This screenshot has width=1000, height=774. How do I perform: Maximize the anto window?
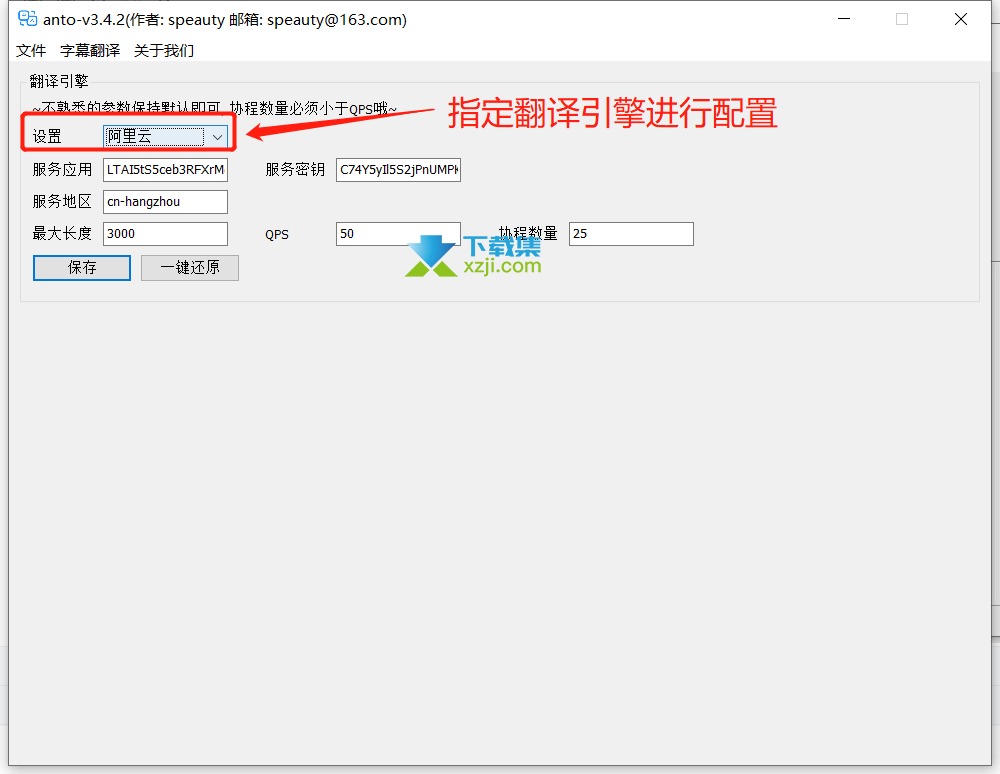coord(902,19)
